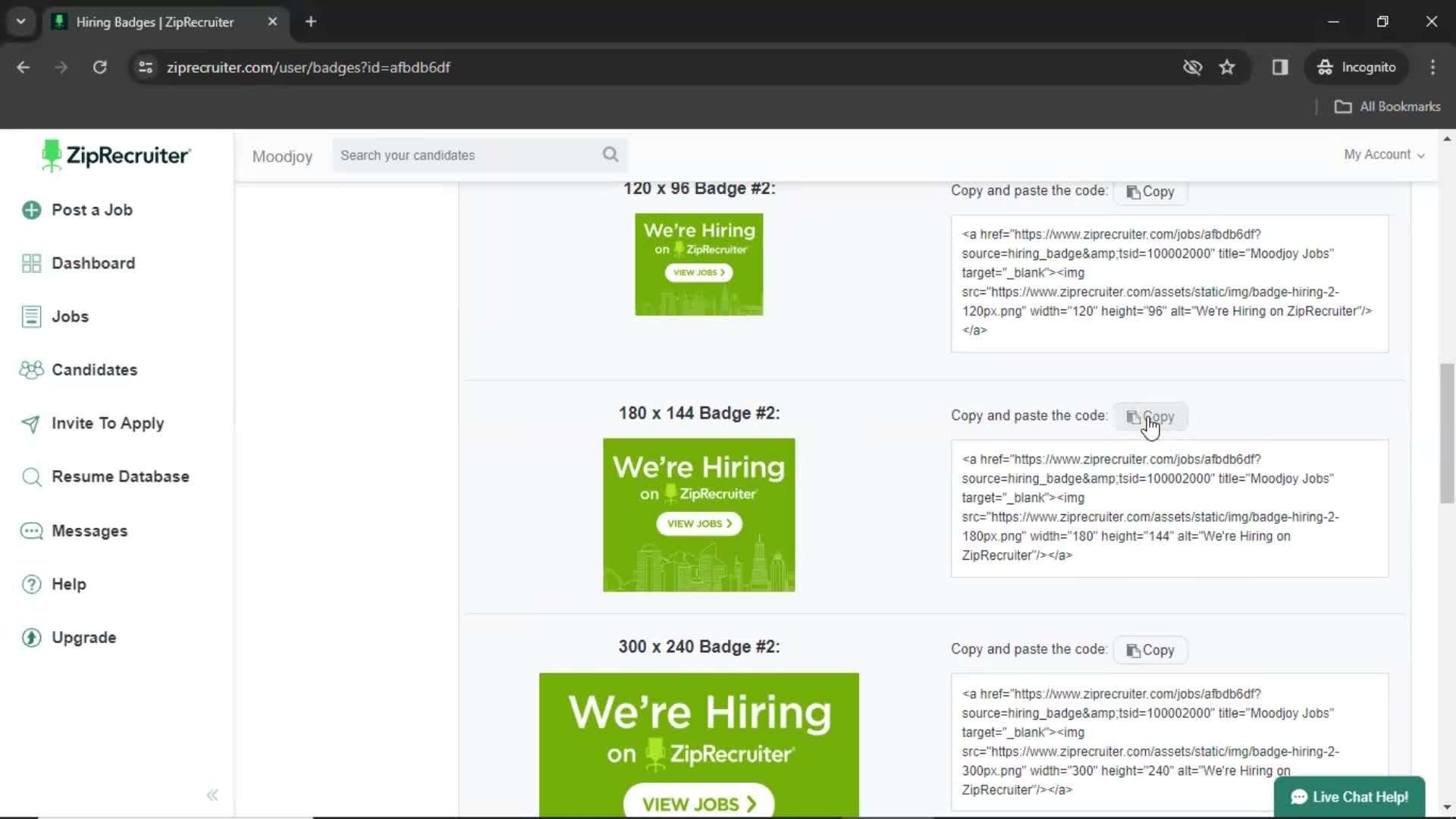Viewport: 1456px width, 819px height.
Task: Open the tab search dropdown
Action: tap(21, 22)
